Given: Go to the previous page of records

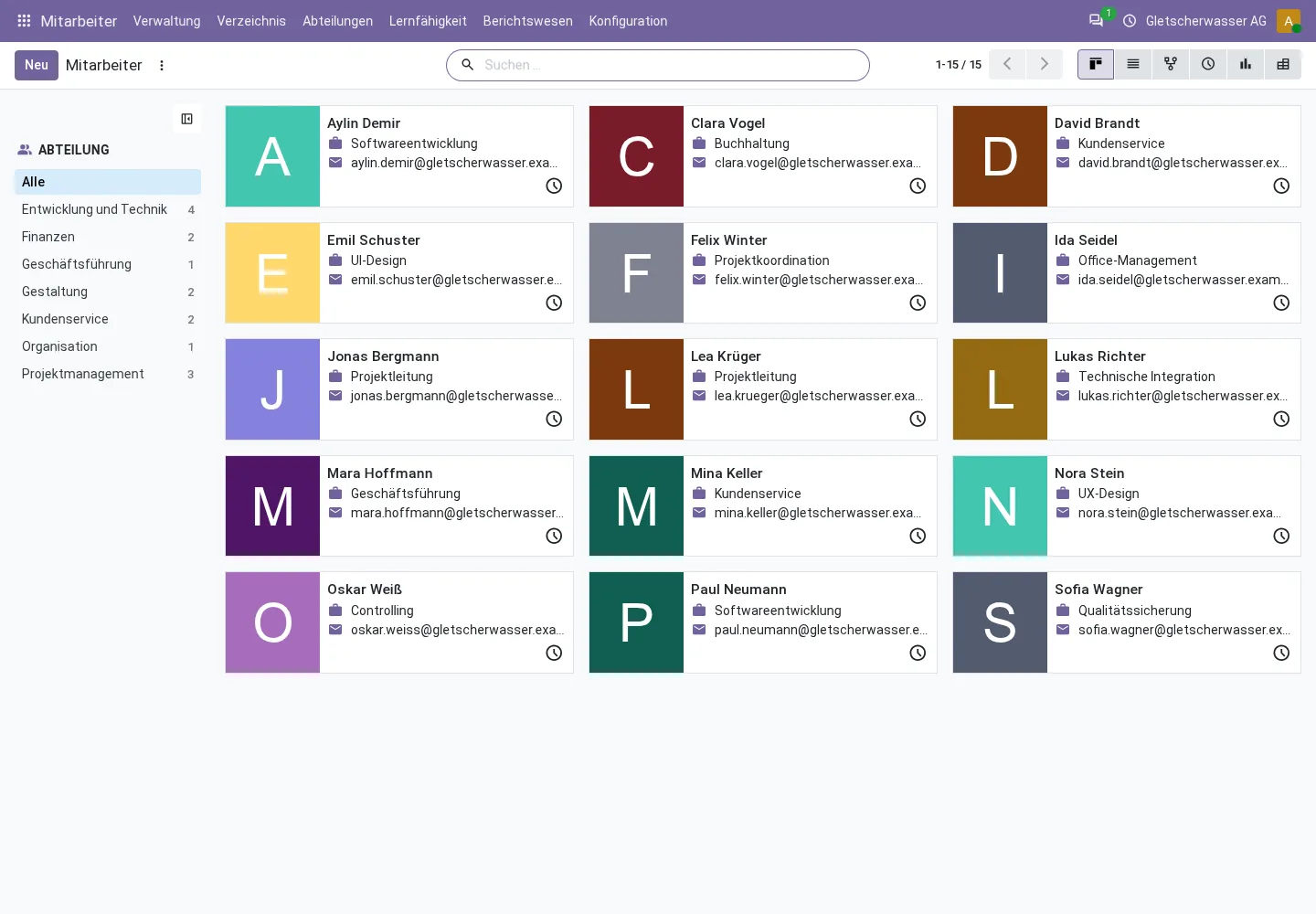Looking at the screenshot, I should 1007,64.
